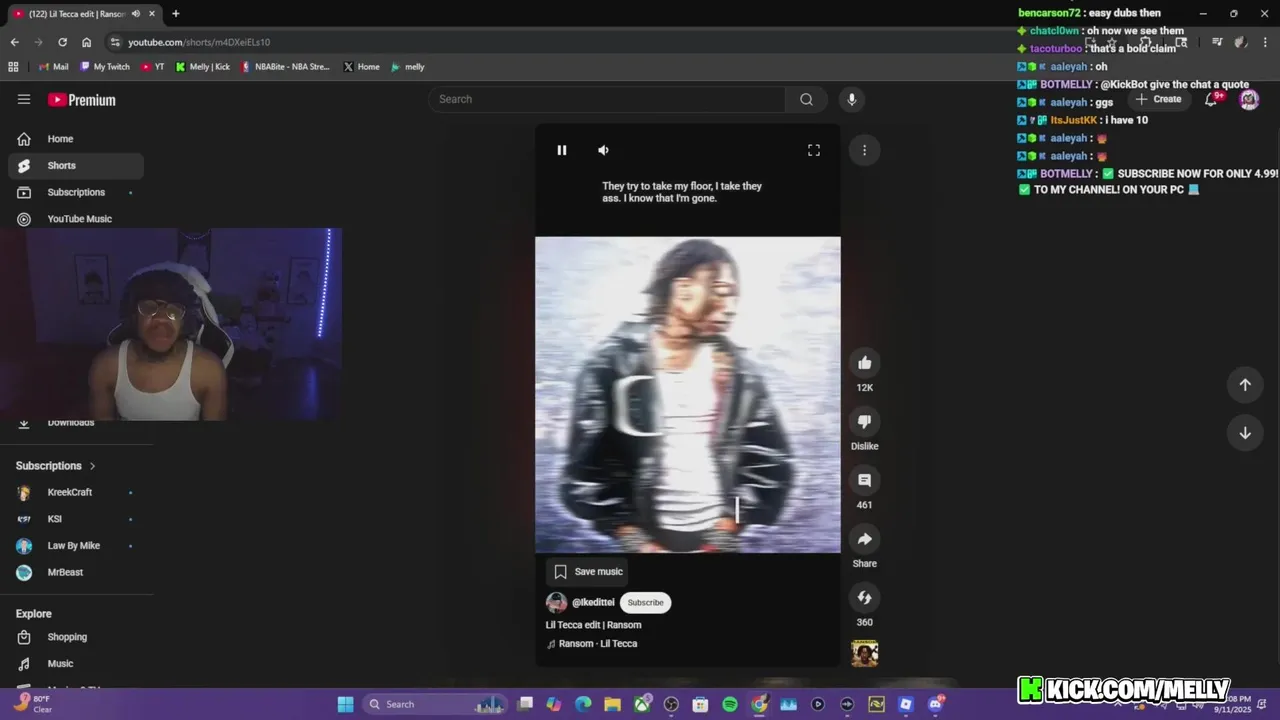Open @ikedittei channel link
This screenshot has width=1280, height=720.
click(x=593, y=603)
